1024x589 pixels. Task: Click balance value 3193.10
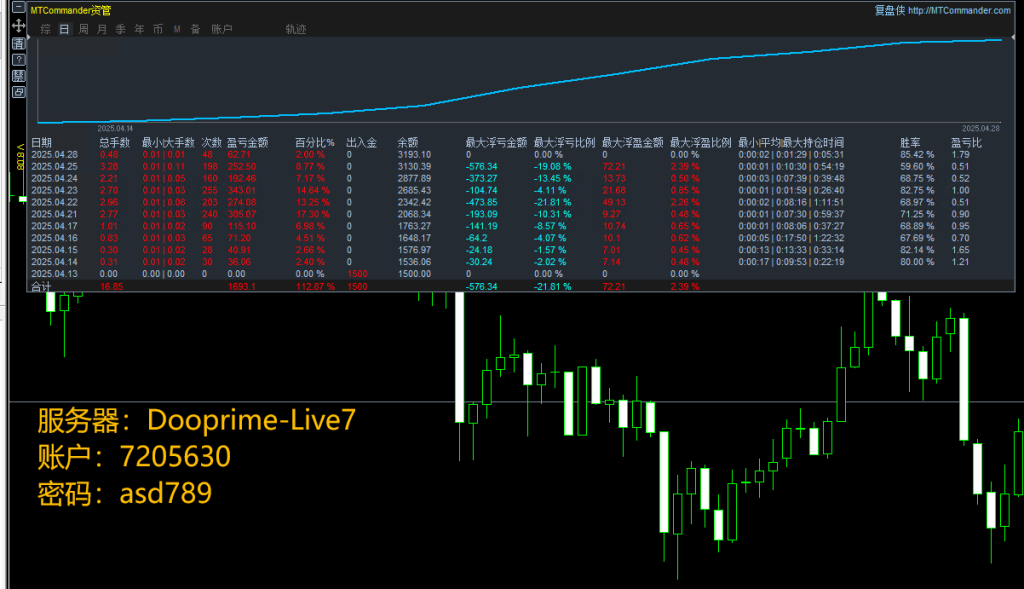(x=414, y=155)
